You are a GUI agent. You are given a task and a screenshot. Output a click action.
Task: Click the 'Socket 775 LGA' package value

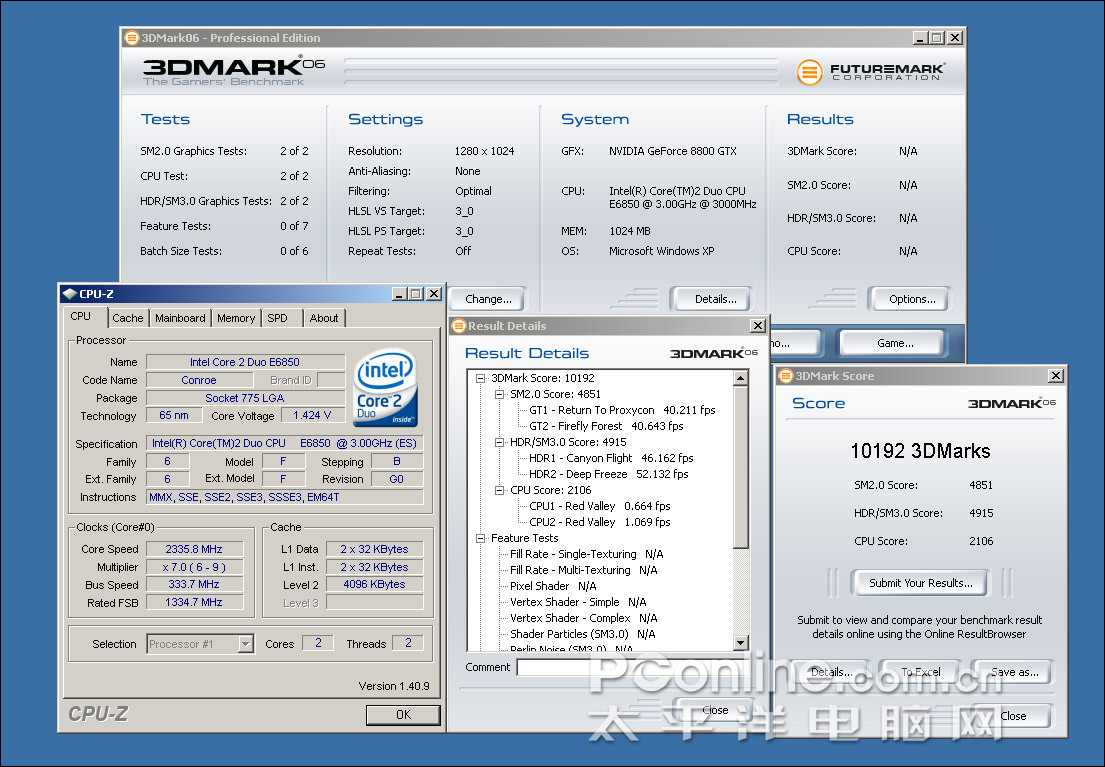coord(245,398)
